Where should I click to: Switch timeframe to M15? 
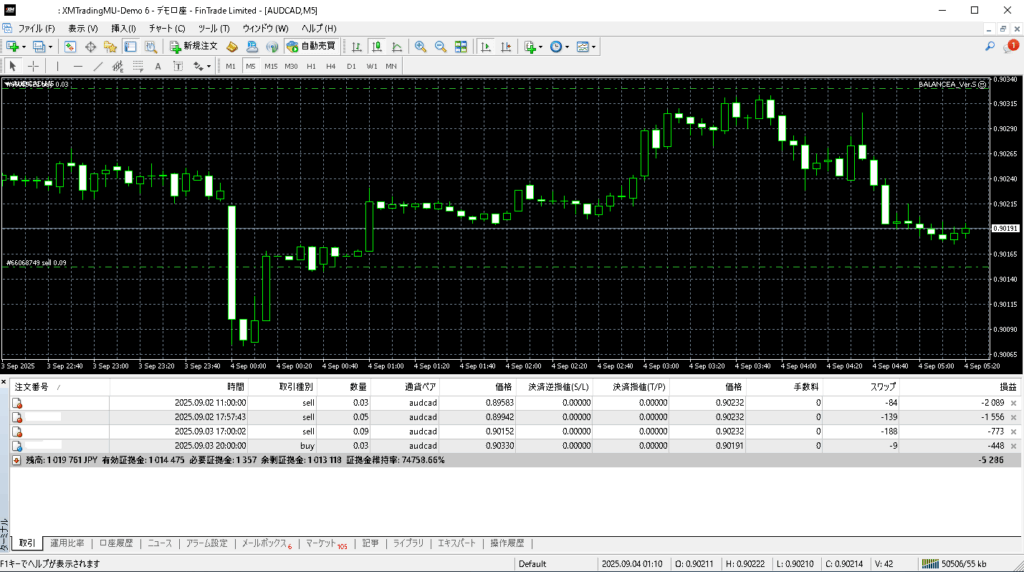(271, 66)
